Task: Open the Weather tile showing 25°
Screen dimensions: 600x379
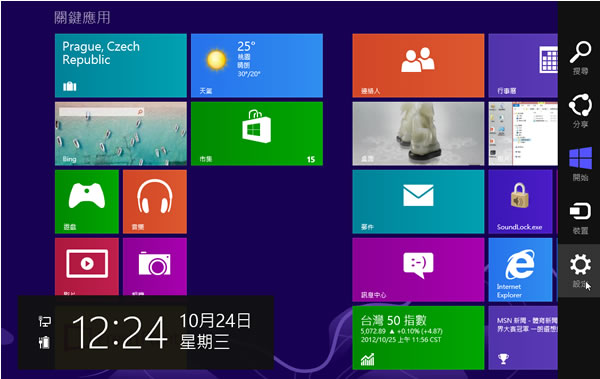Action: [257, 65]
